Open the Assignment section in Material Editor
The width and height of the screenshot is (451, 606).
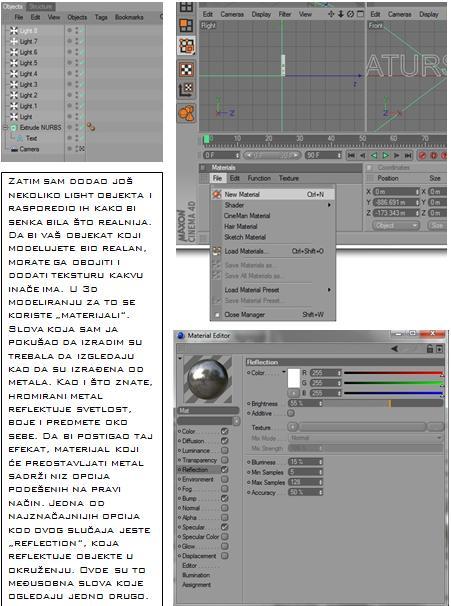pyautogui.click(x=196, y=585)
